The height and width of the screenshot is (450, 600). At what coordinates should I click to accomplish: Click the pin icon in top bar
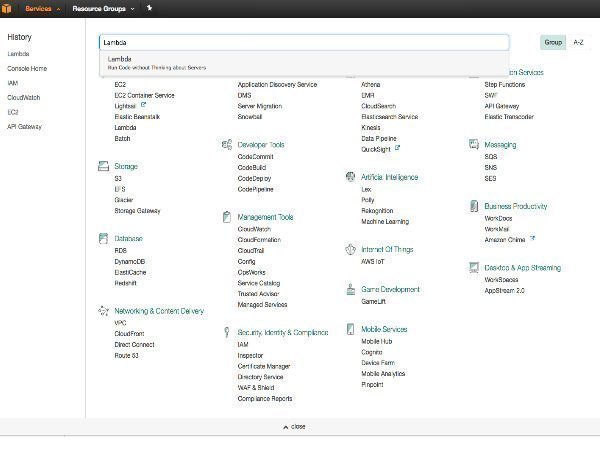pos(149,7)
